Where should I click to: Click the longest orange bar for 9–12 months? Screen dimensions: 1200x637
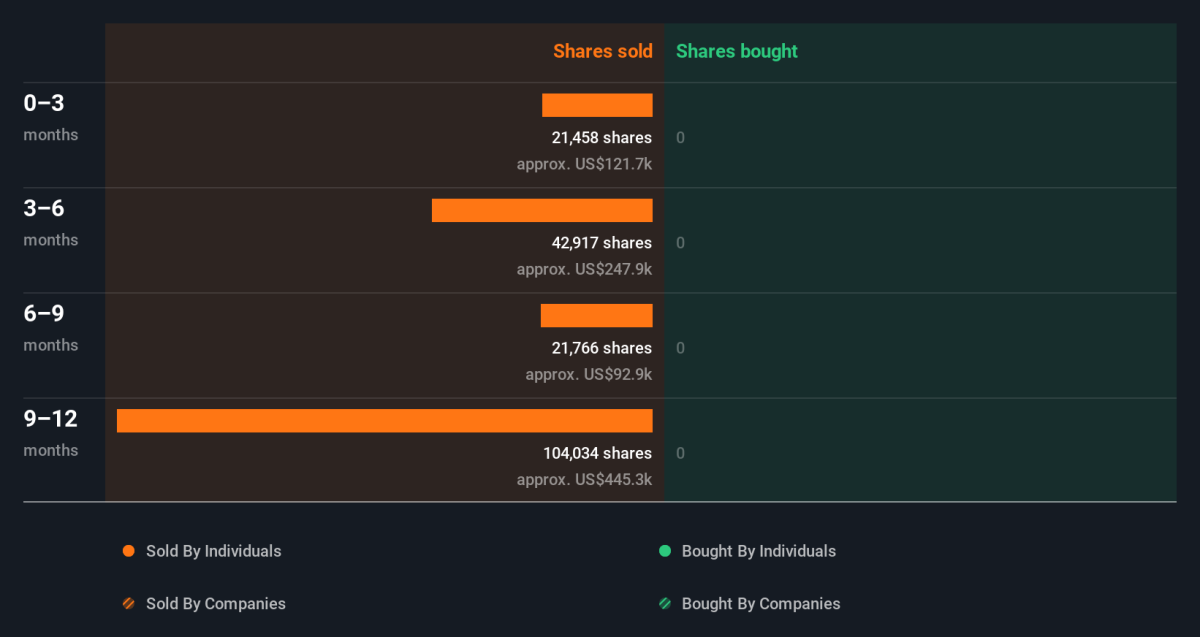pos(384,421)
